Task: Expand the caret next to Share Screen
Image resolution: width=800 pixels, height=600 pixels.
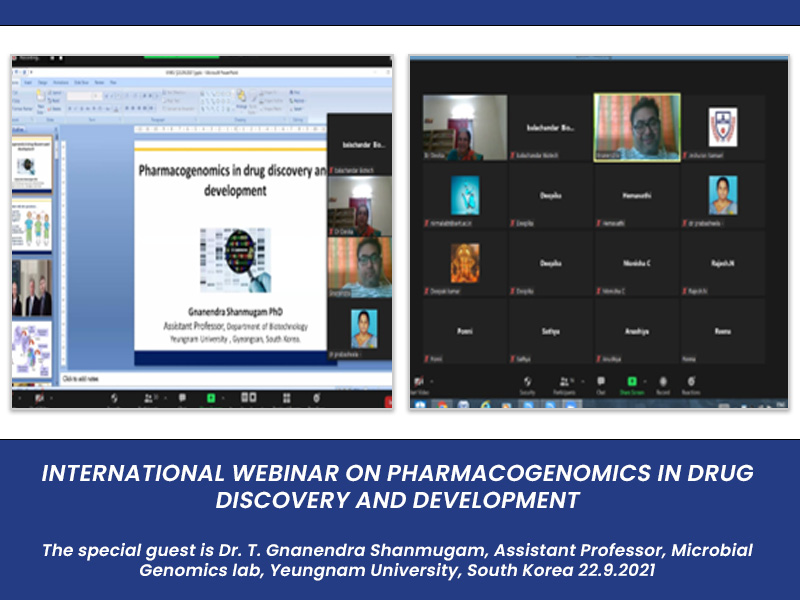Action: (646, 381)
